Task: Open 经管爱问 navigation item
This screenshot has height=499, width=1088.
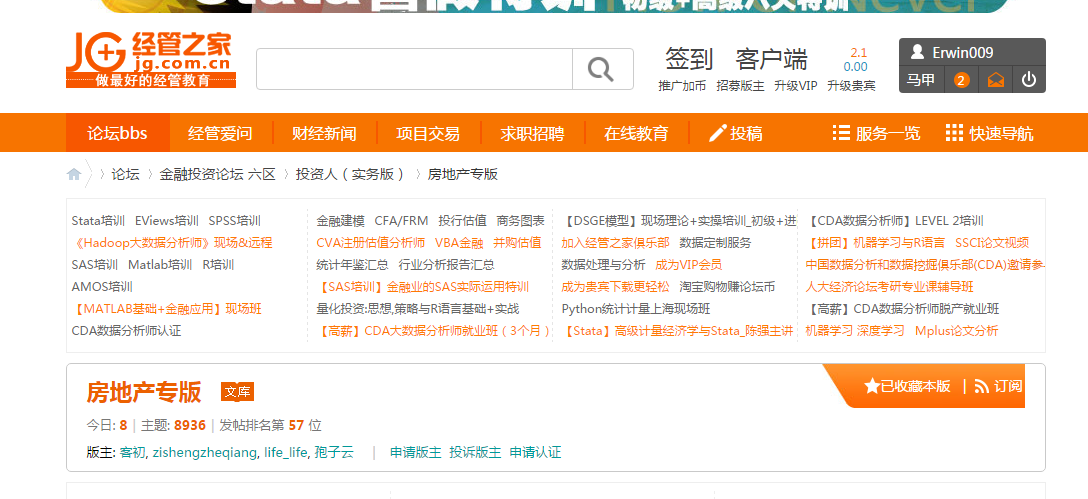Action: coord(220,133)
